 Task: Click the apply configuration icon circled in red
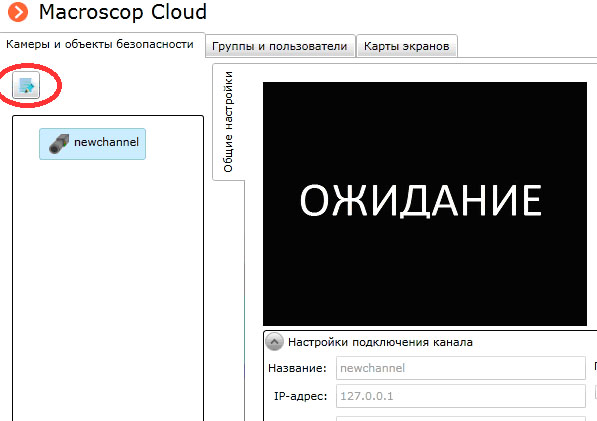[x=26, y=85]
